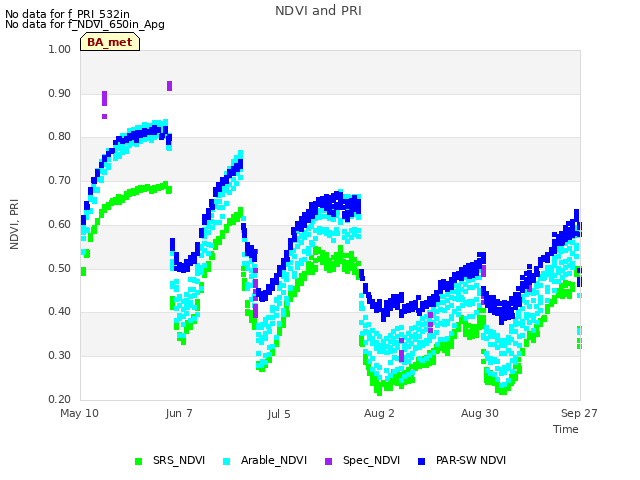
Task: Select the Spec_NDVI legend text
Action: coord(371,460)
